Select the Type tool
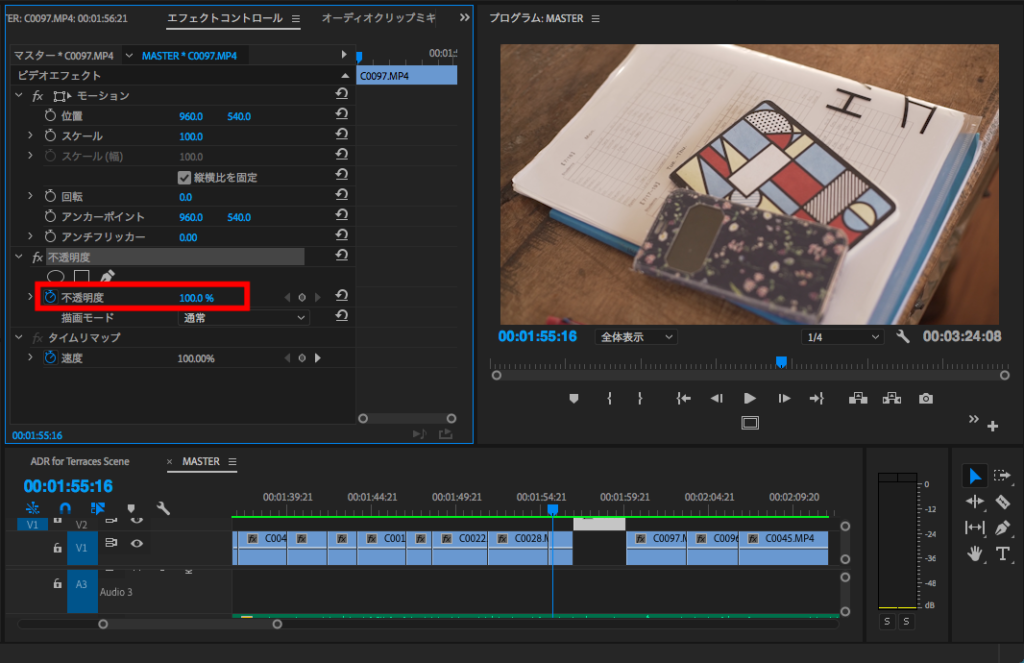Viewport: 1024px width, 663px height. coord(1002,553)
